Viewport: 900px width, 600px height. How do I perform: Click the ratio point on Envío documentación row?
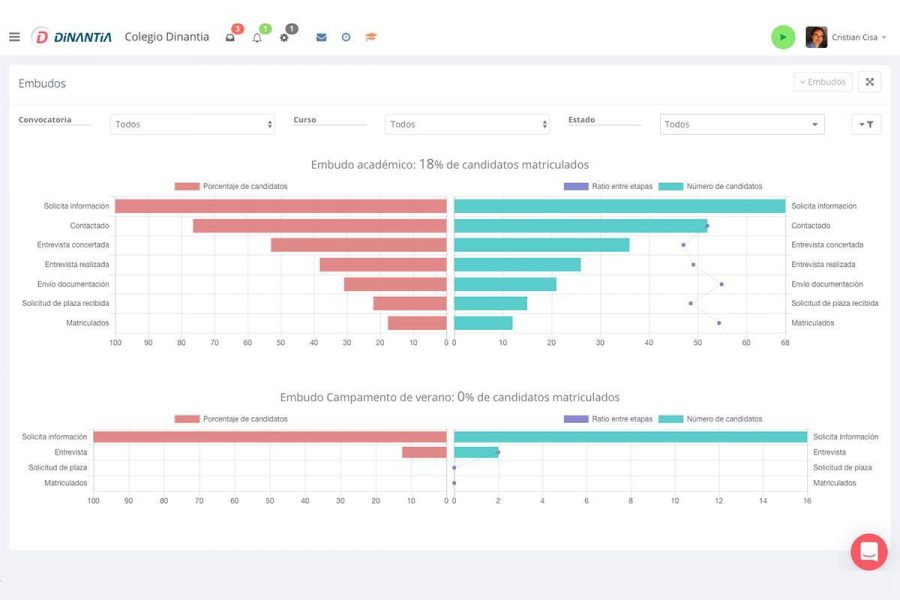click(x=721, y=284)
